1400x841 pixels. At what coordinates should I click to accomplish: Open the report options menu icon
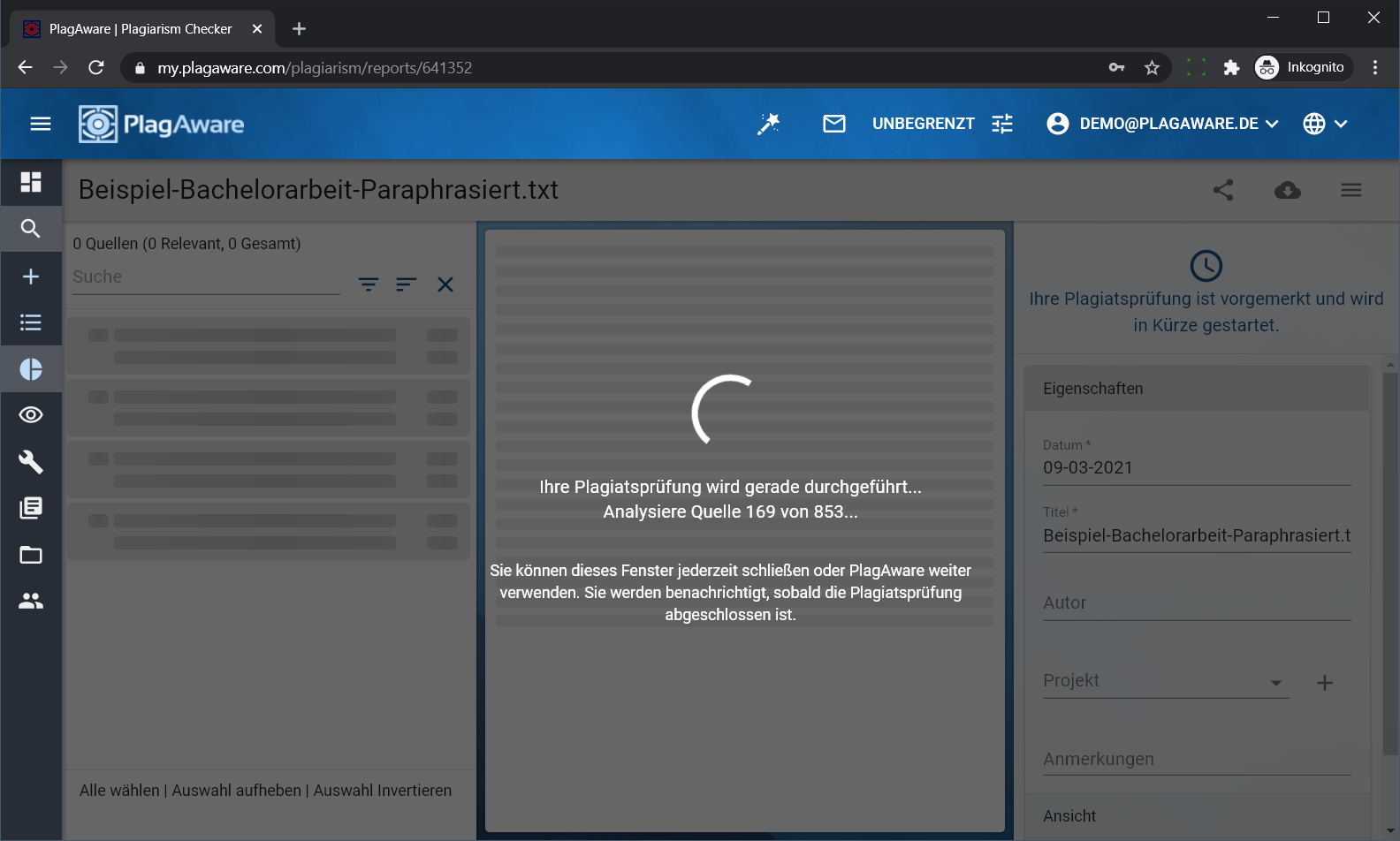coord(1351,190)
